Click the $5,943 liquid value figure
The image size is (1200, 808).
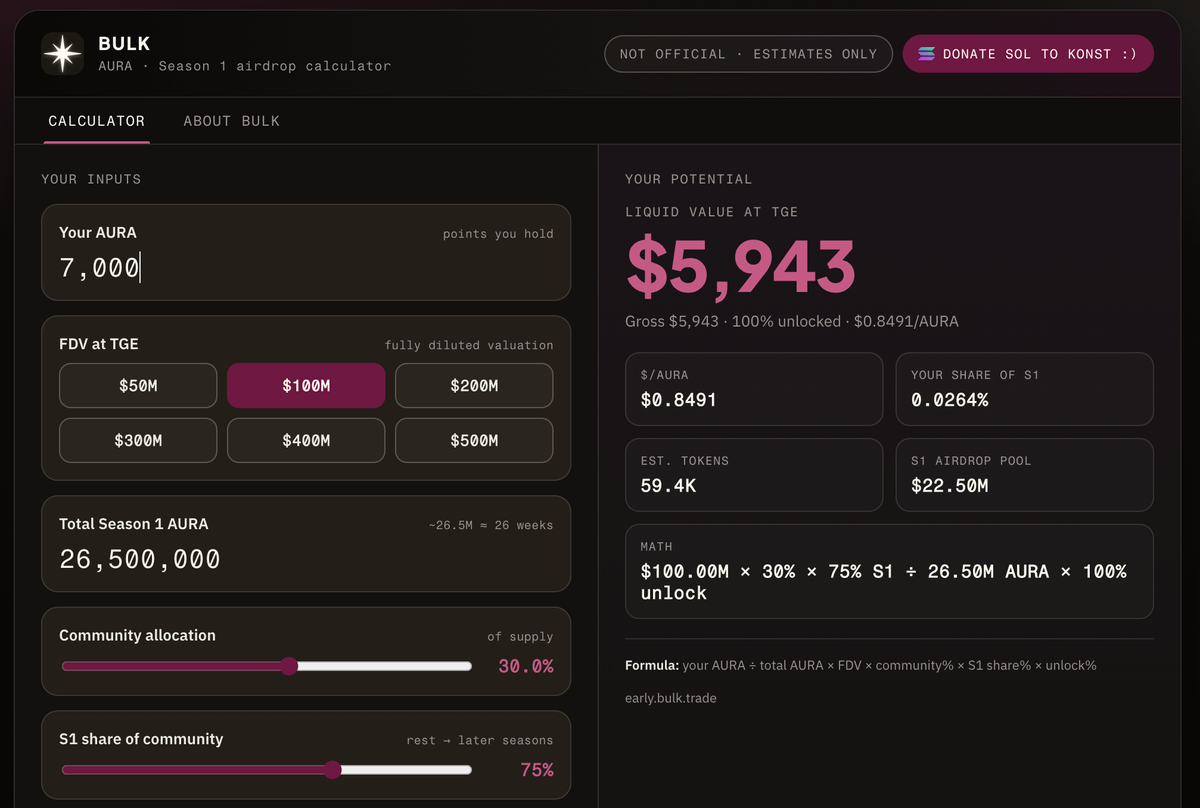pos(741,266)
